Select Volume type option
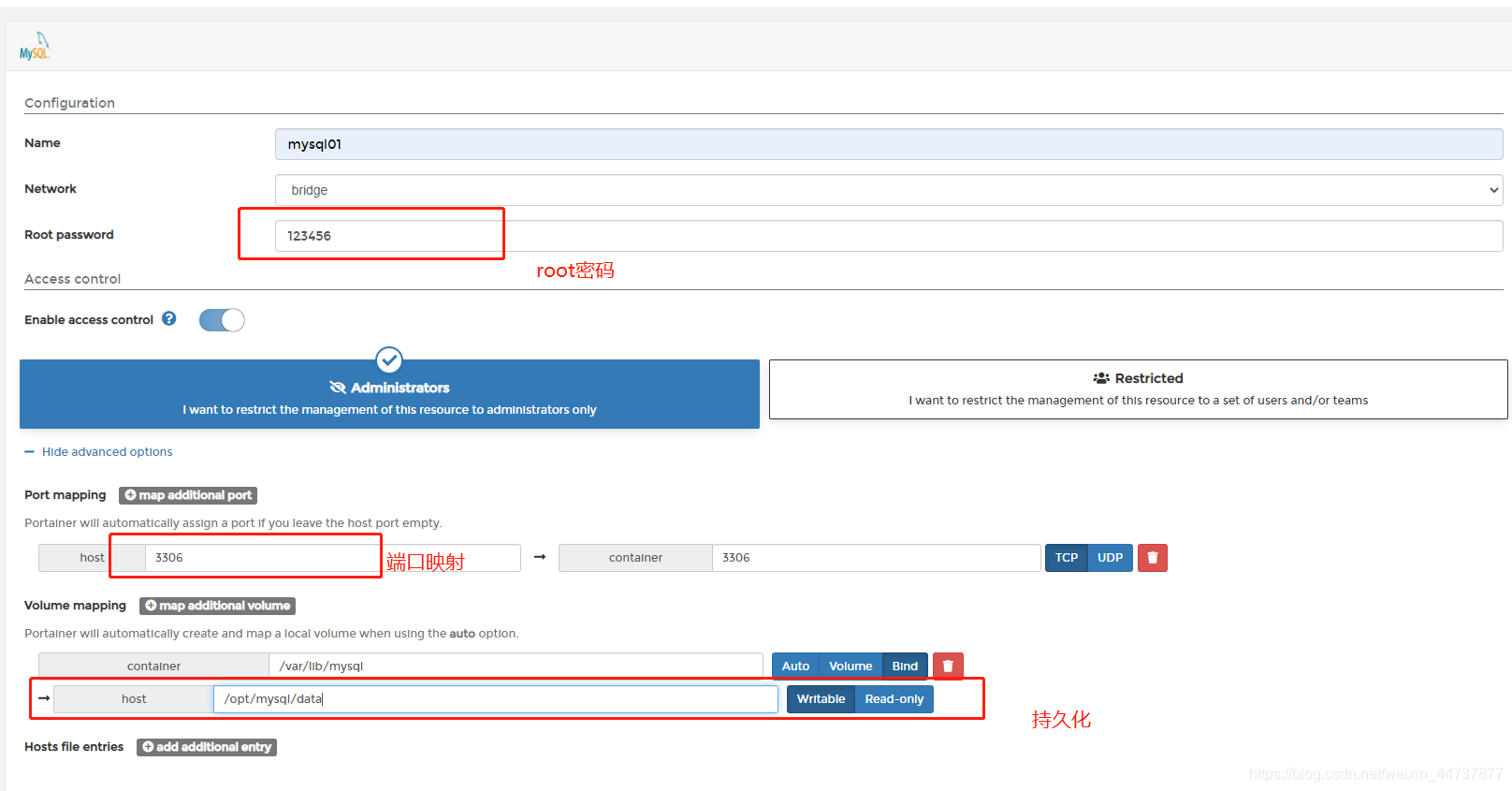Viewport: 1512px width, 791px height. (x=850, y=666)
